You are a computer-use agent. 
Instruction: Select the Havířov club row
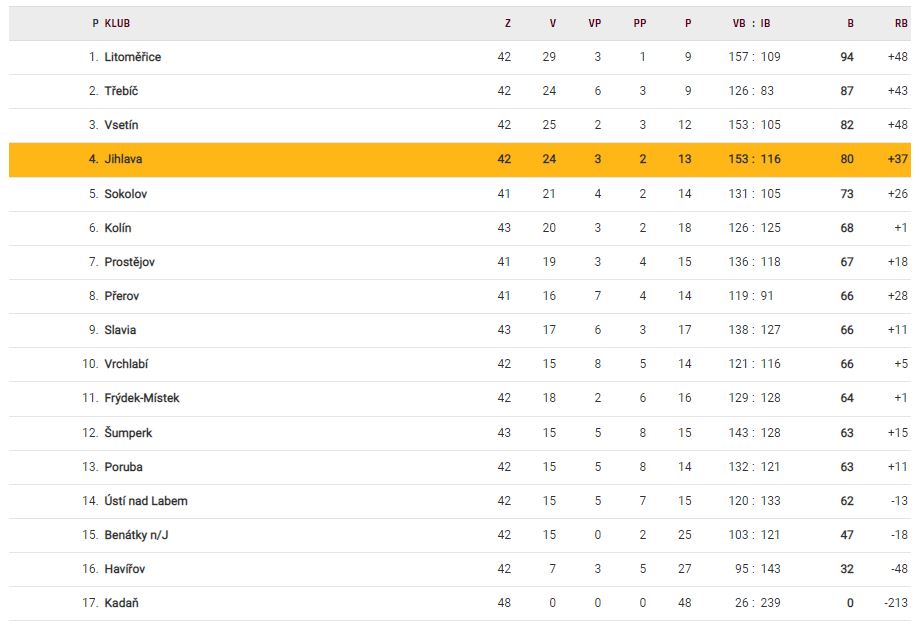pyautogui.click(x=125, y=569)
